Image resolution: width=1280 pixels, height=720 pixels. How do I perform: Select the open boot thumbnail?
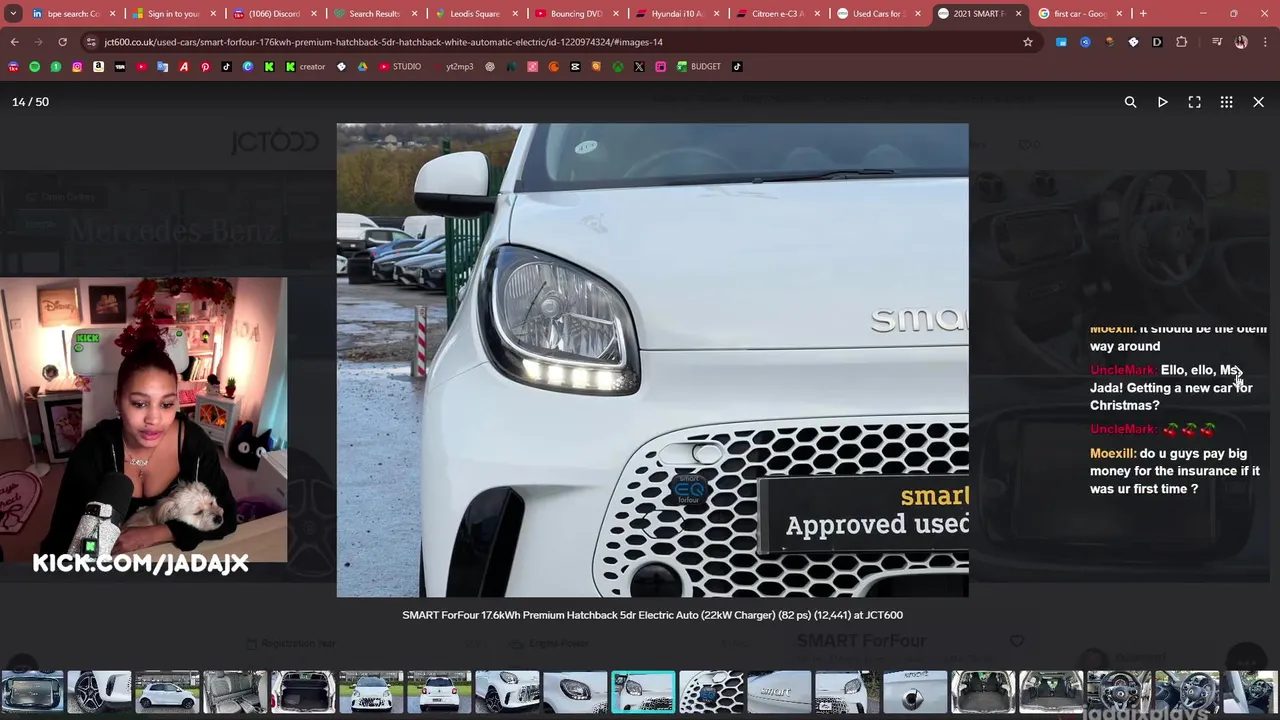pos(303,692)
